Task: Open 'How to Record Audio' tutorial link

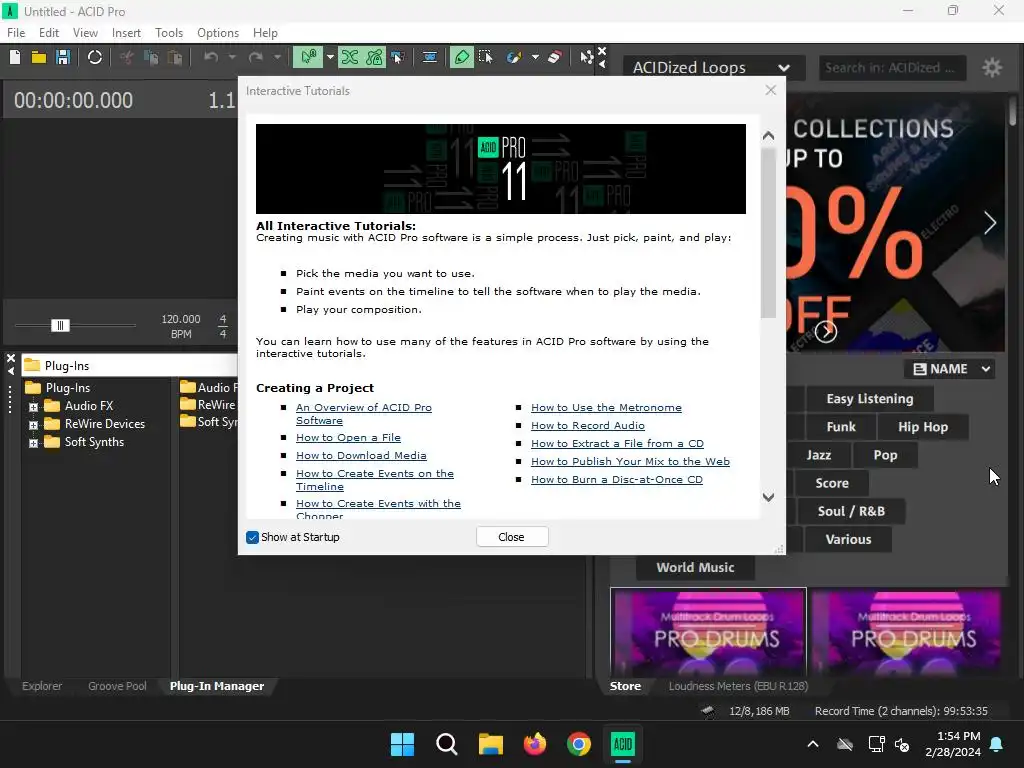Action: click(588, 426)
